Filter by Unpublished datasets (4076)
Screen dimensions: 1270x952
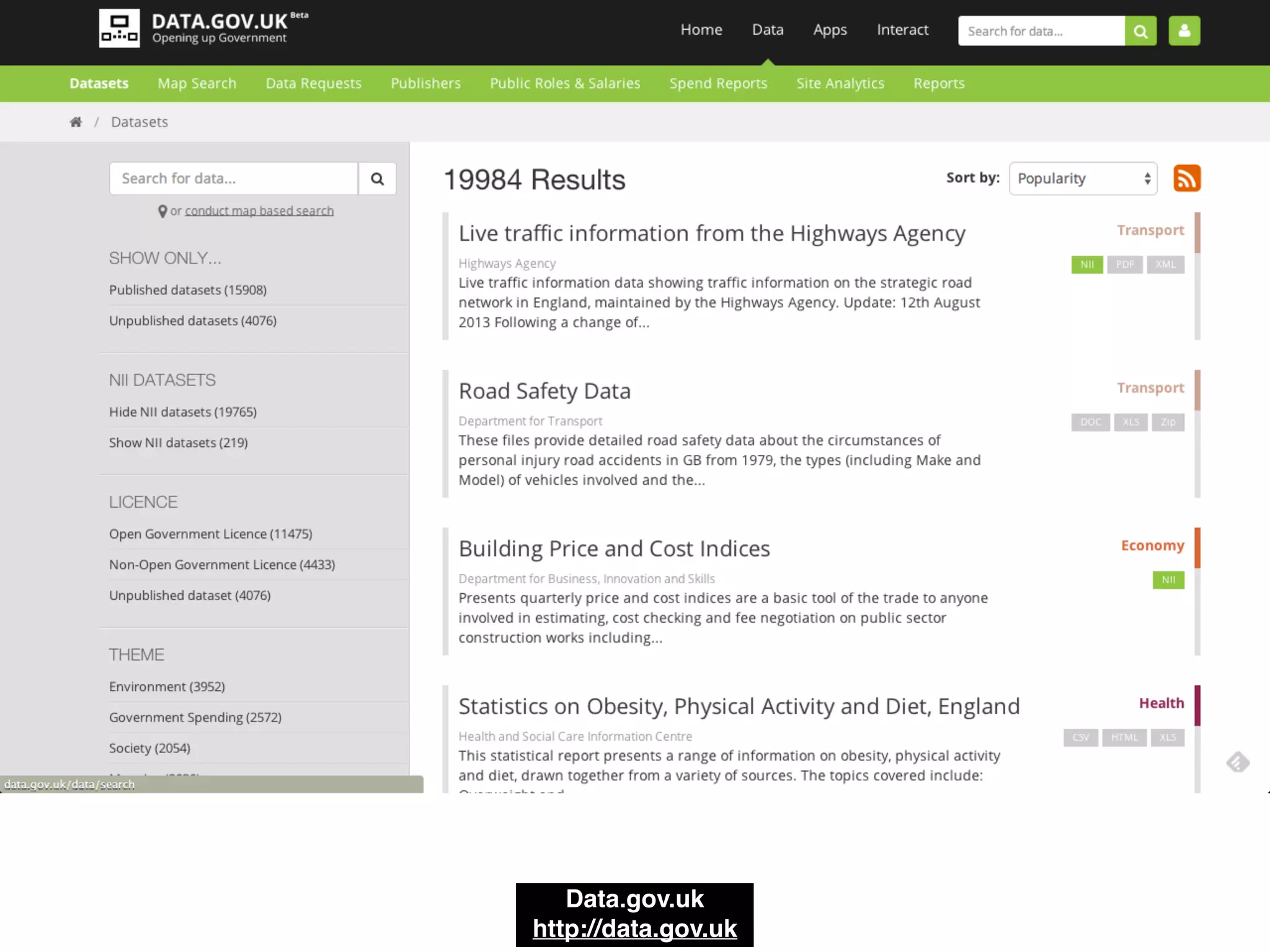[x=193, y=321]
